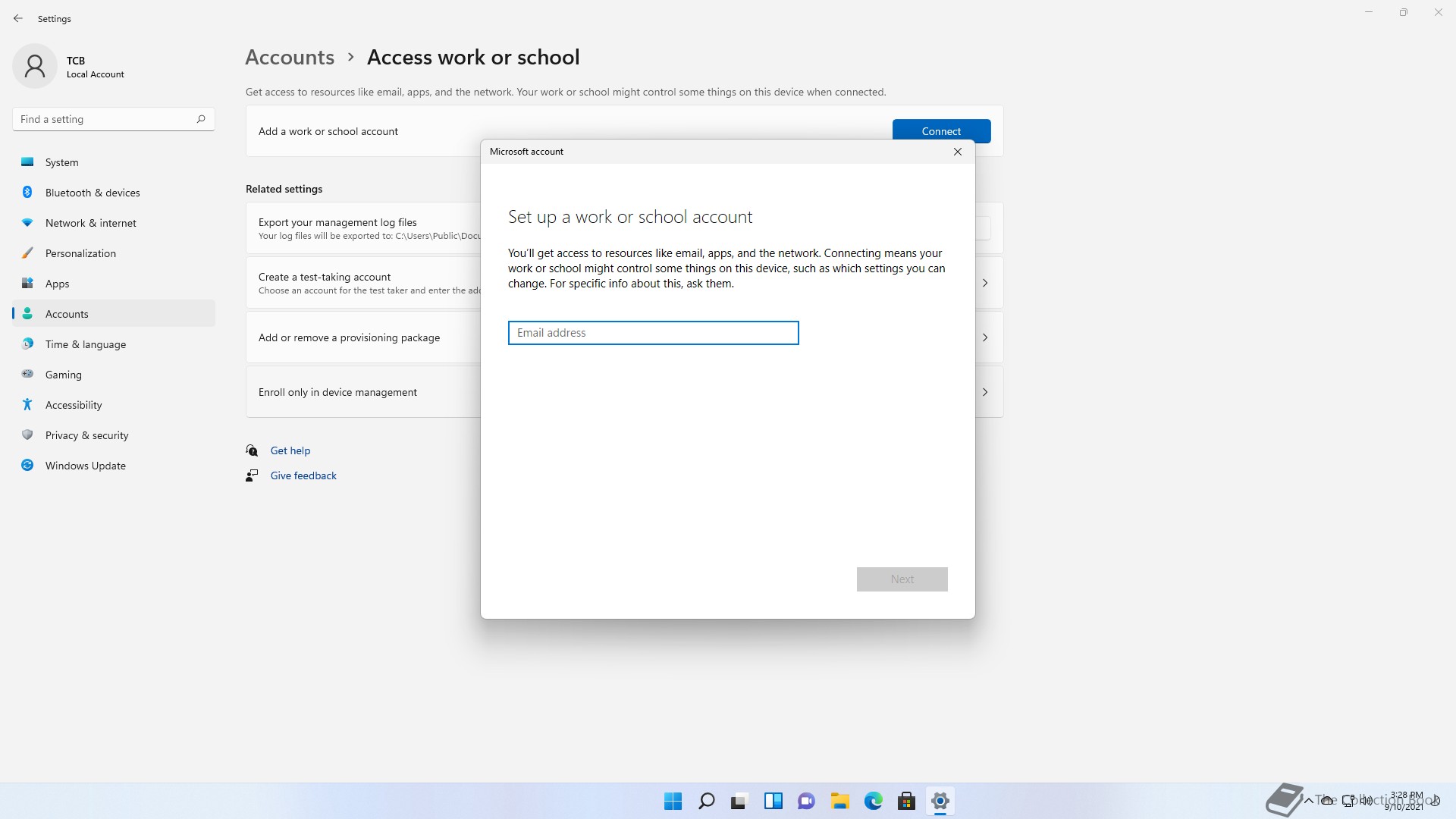Launch Microsoft Edge from taskbar

pyautogui.click(x=873, y=801)
